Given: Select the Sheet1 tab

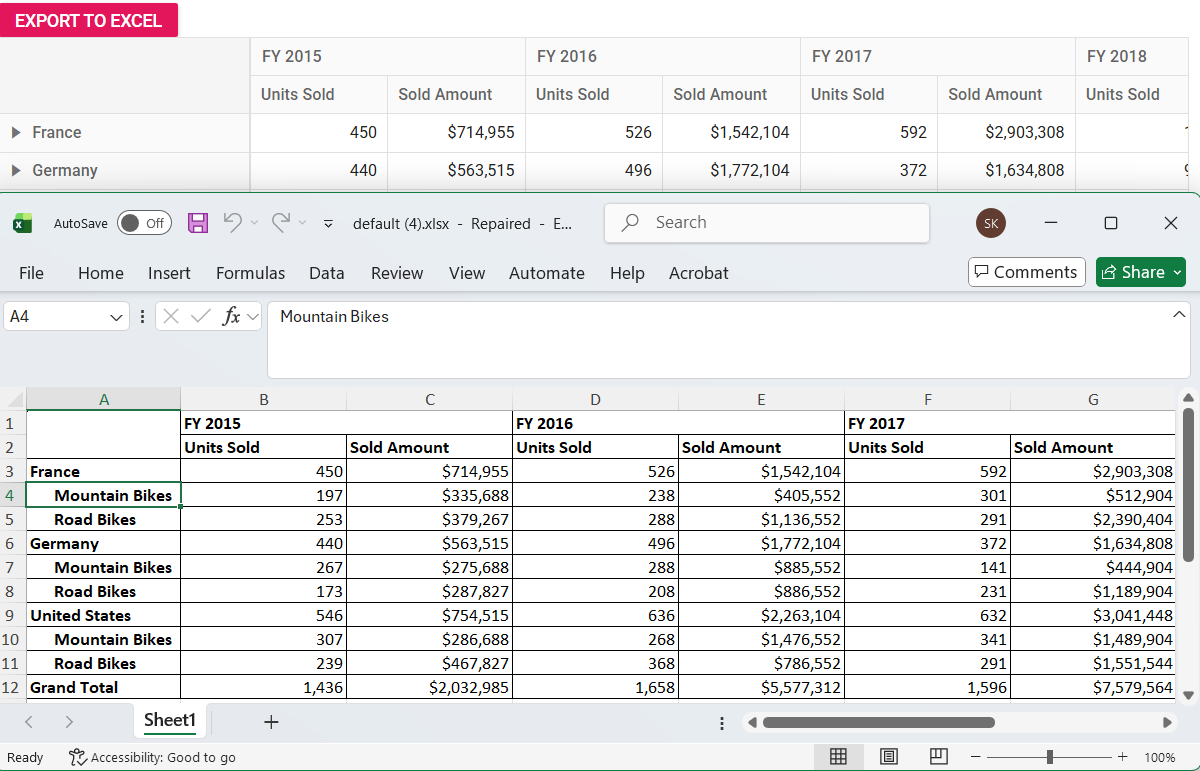Looking at the screenshot, I should point(169,720).
